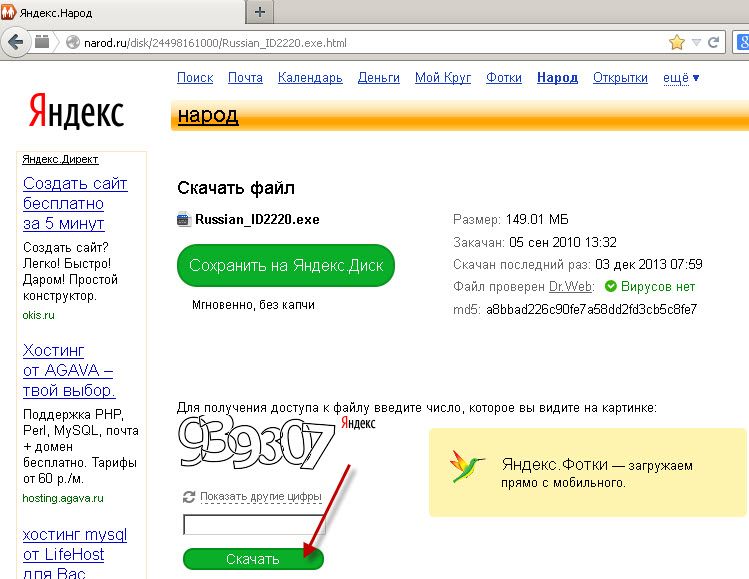
Task: Click the refresh captcha digits icon
Action: (188, 497)
